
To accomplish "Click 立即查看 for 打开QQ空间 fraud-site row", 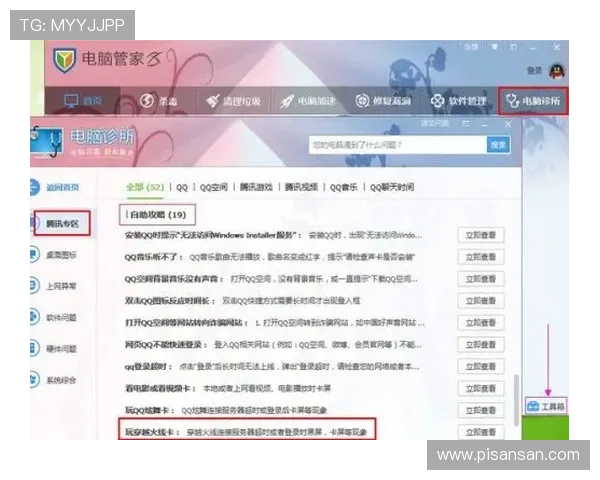I will click(481, 323).
